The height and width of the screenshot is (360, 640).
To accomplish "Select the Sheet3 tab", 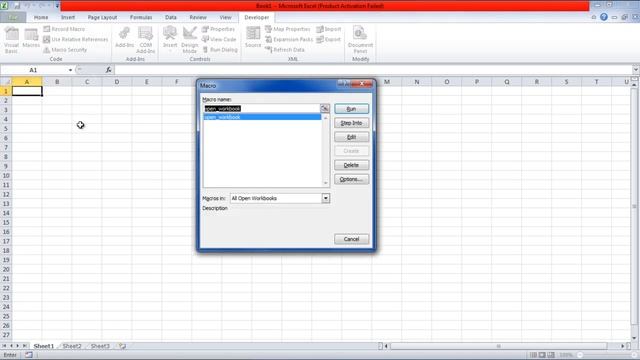I will [100, 346].
